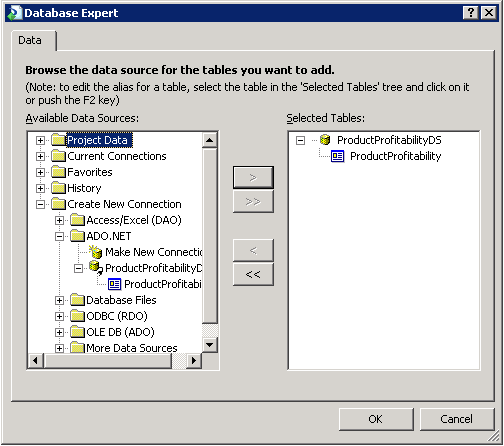Click the Favorites folder icon
This screenshot has width=504, height=446.
(58, 172)
